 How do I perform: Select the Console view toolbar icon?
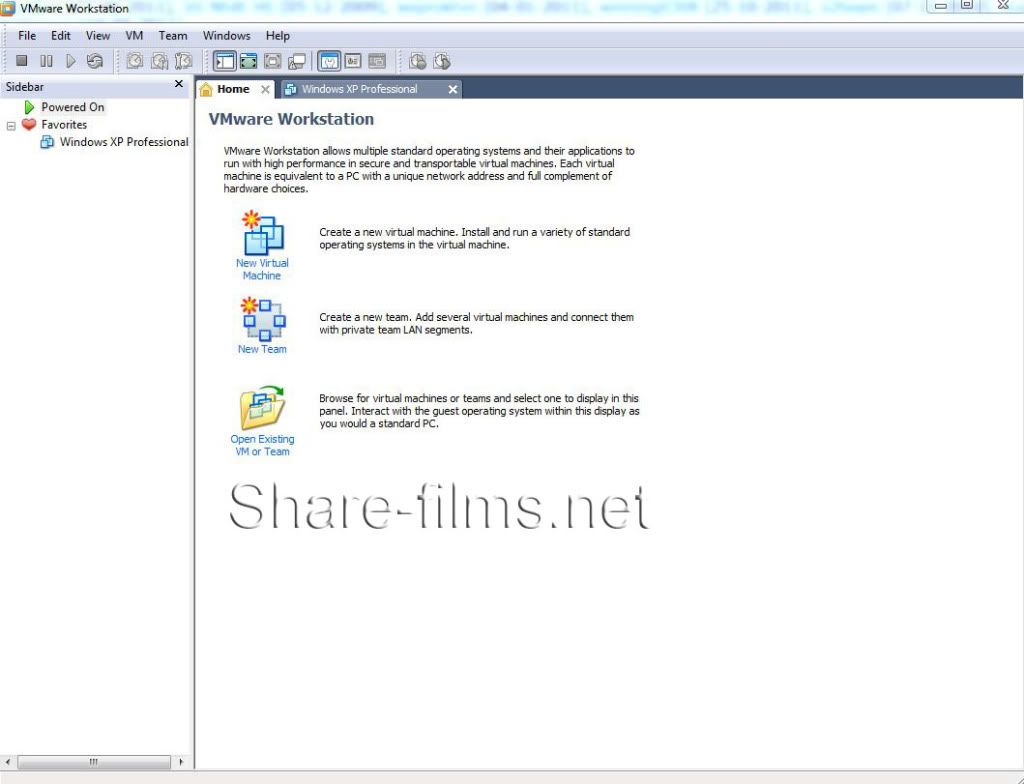[377, 61]
